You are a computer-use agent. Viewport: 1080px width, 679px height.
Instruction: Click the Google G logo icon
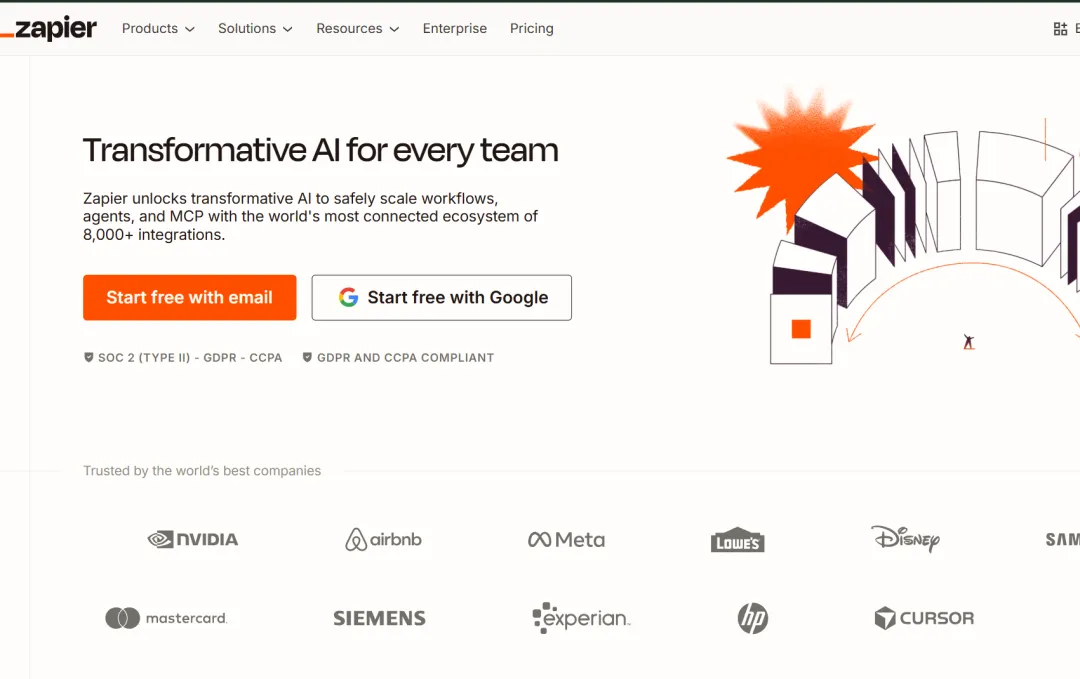point(349,297)
